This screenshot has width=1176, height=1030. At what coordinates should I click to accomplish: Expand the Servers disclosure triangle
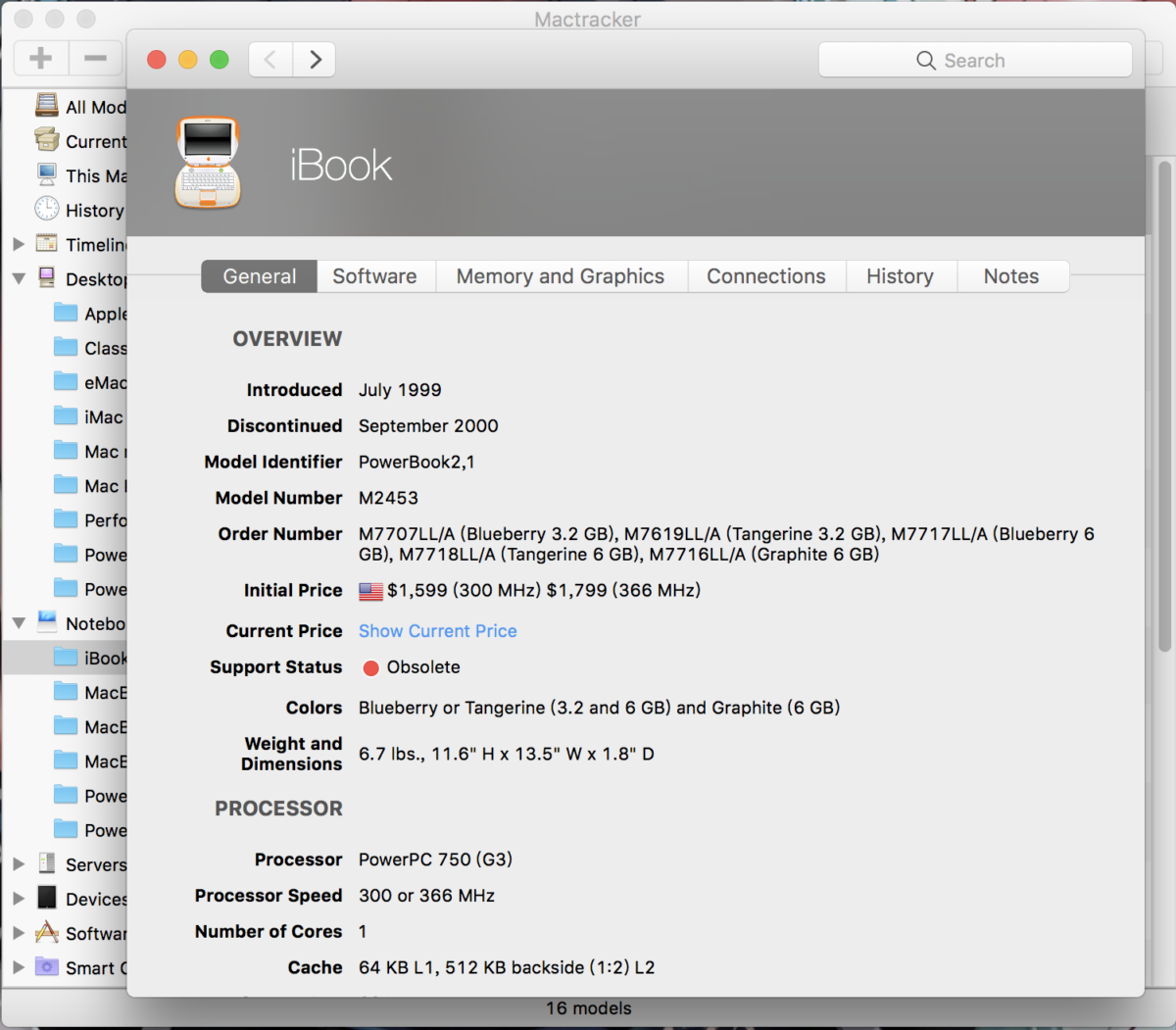[19, 864]
